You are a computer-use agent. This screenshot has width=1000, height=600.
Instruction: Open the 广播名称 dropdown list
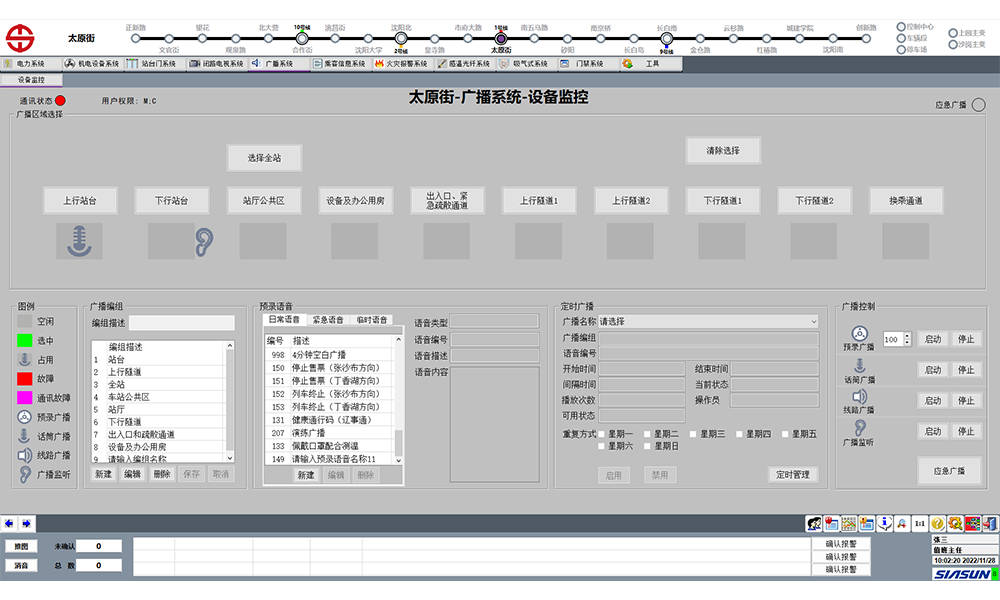[813, 322]
